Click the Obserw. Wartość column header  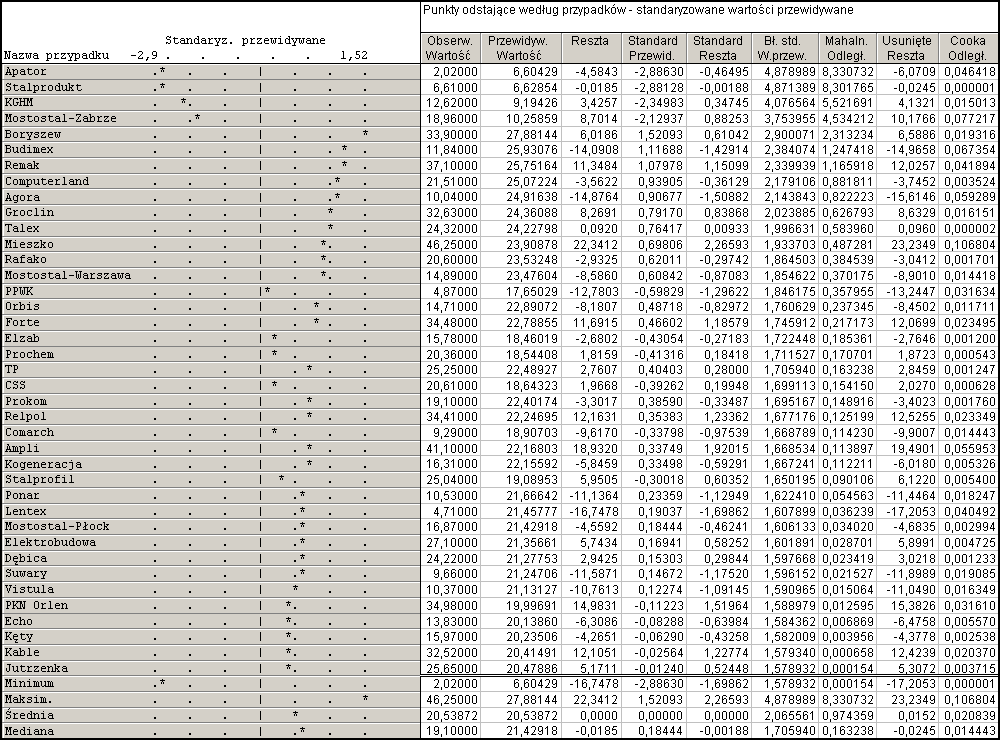coord(450,48)
